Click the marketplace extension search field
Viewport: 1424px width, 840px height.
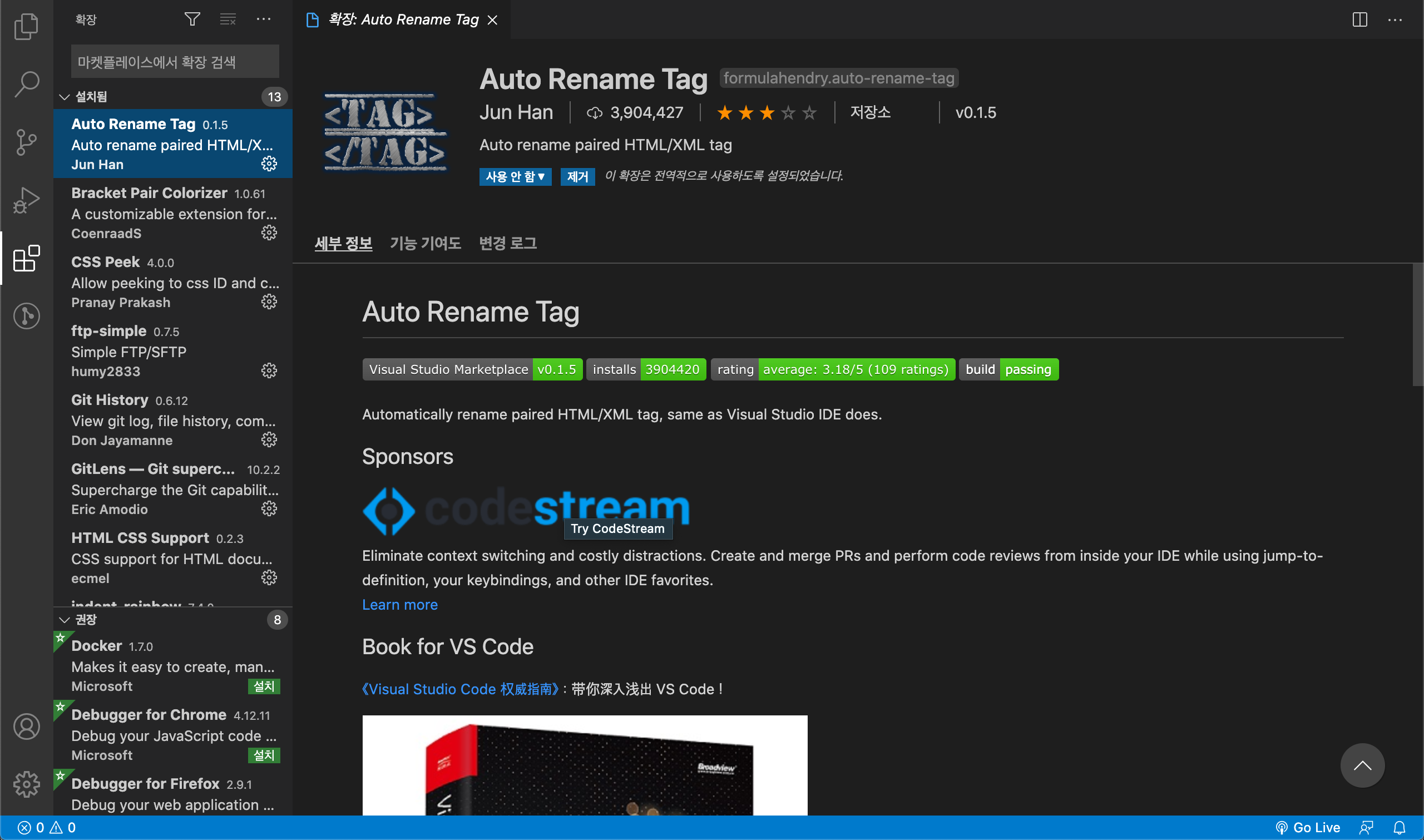point(174,62)
